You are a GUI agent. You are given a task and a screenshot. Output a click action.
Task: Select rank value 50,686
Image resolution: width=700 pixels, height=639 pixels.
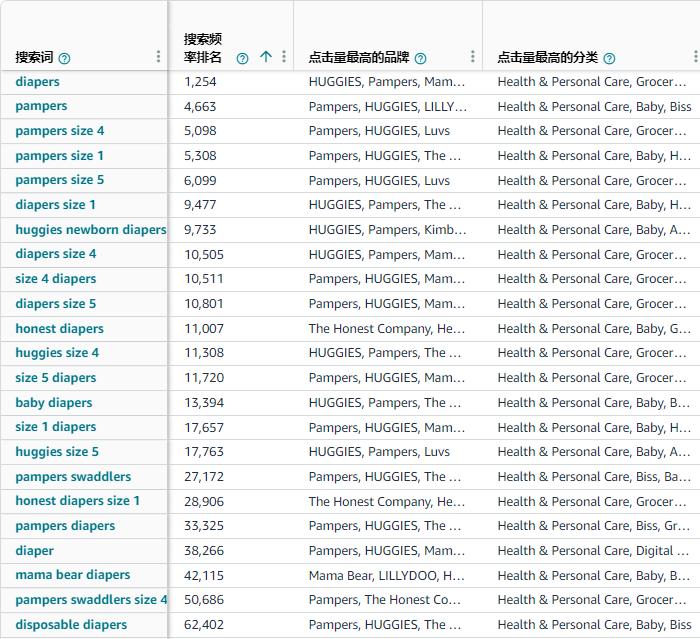tap(204, 600)
